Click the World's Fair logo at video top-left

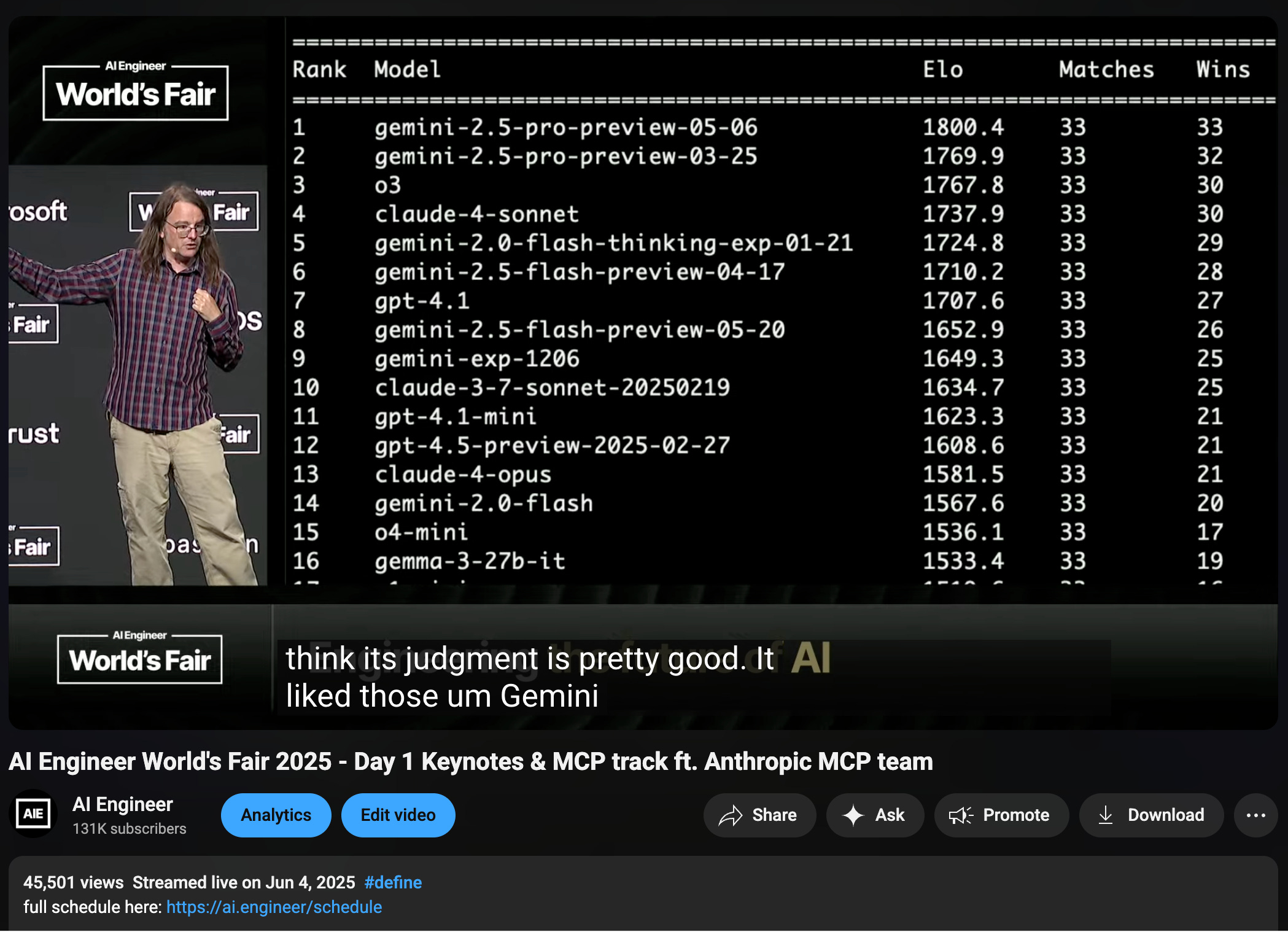[136, 91]
